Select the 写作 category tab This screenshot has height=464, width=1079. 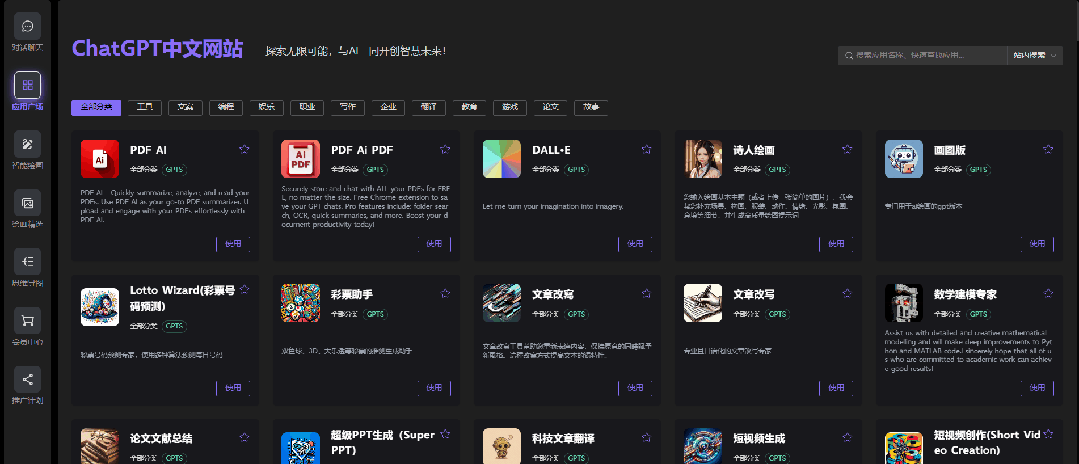pos(348,107)
